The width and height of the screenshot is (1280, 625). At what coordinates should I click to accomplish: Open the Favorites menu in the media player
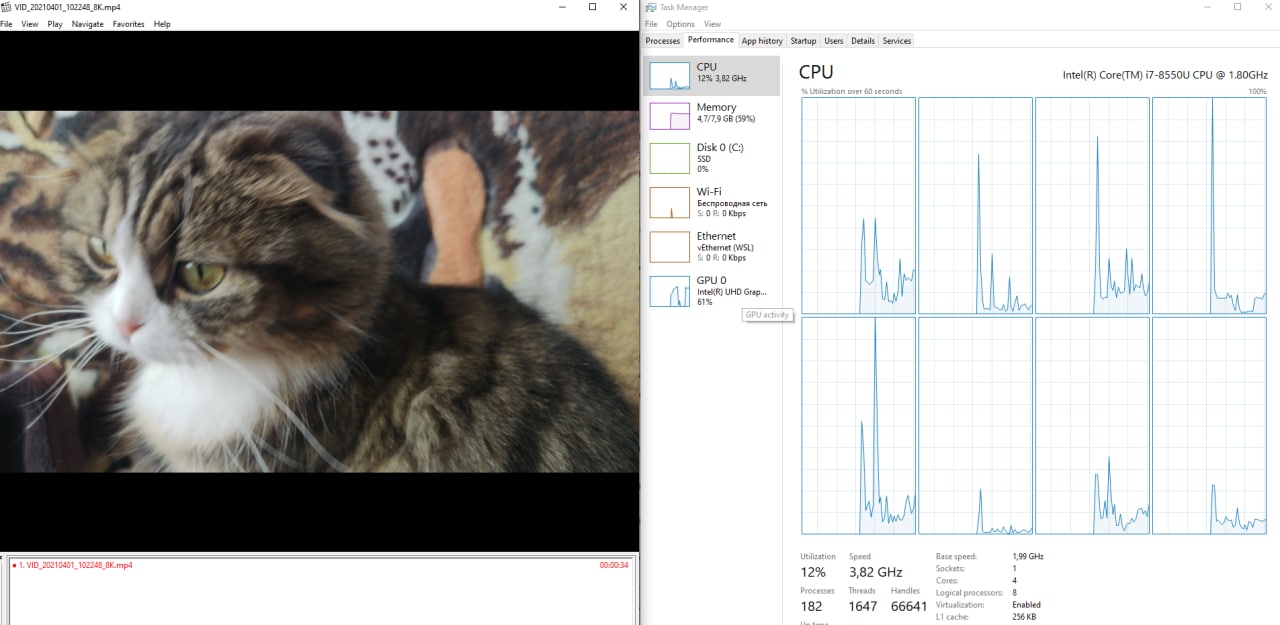pyautogui.click(x=128, y=24)
